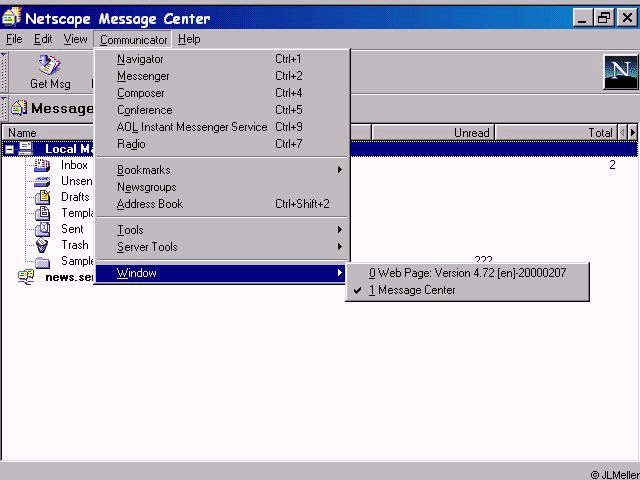Click the Trash bin icon
Screen dimensions: 640x480
42,245
